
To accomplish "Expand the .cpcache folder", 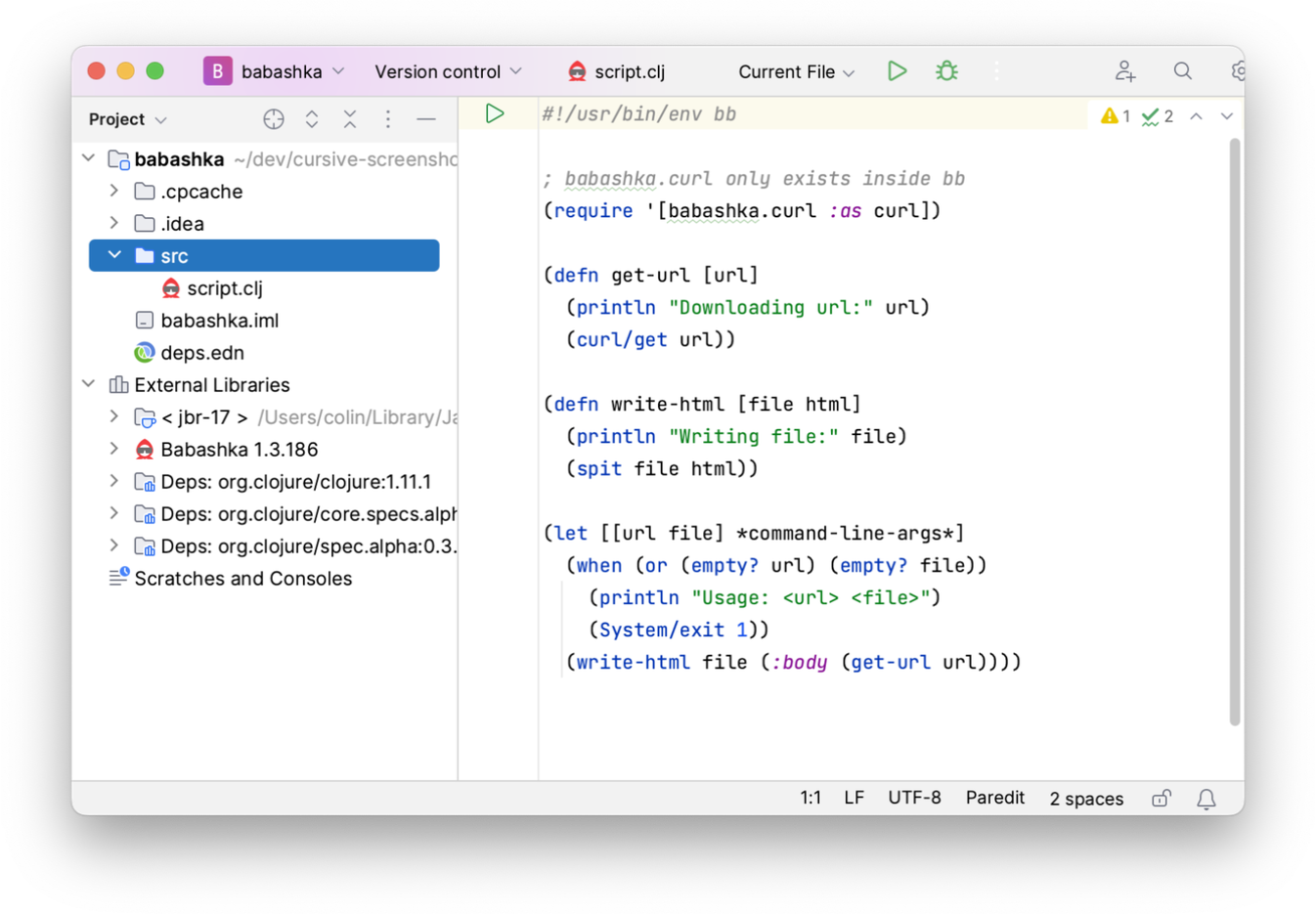I will click(x=114, y=191).
